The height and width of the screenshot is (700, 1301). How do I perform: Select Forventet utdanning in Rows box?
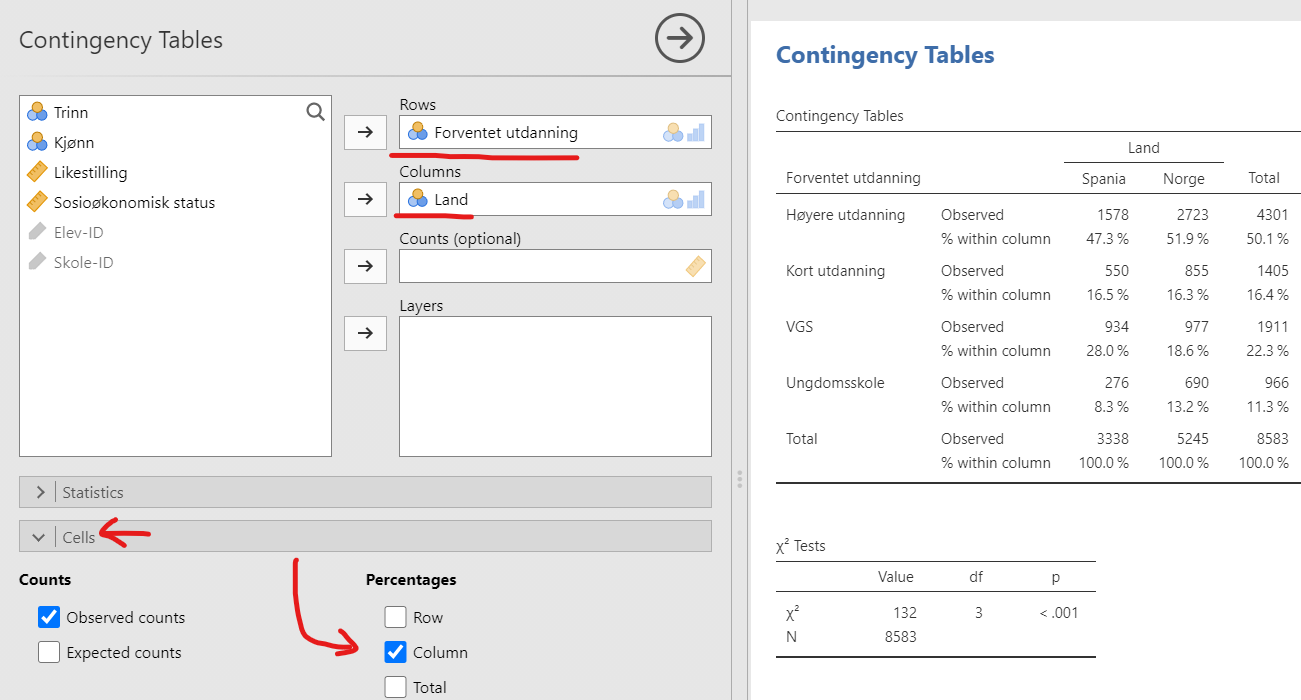click(505, 132)
